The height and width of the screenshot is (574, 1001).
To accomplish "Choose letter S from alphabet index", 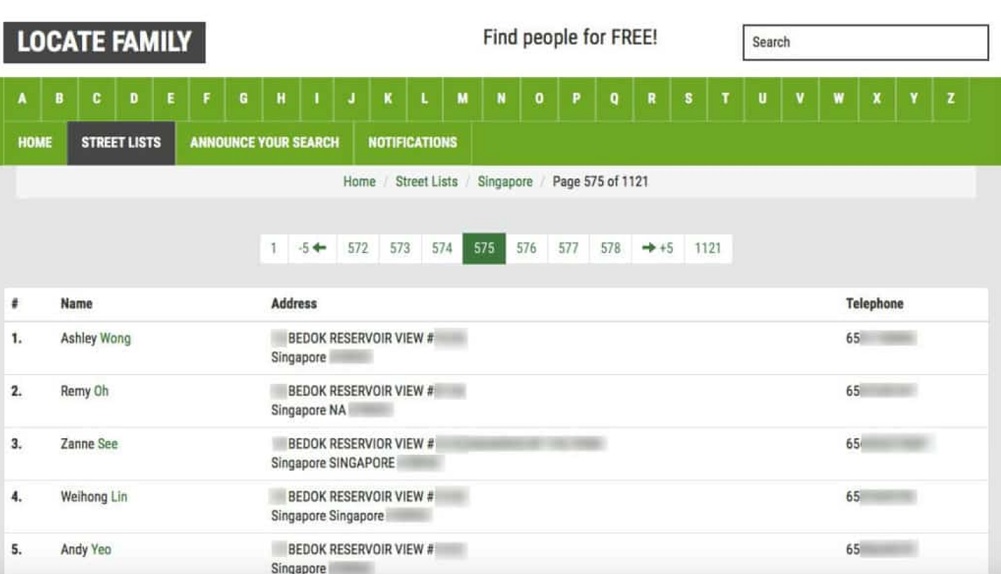I will coord(688,99).
